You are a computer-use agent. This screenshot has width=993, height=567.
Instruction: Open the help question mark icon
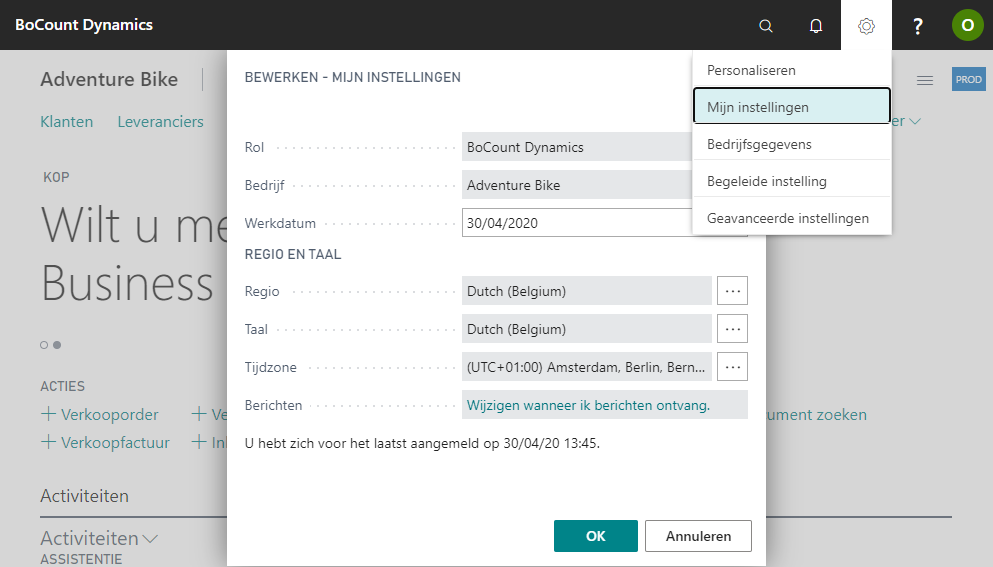pyautogui.click(x=917, y=25)
